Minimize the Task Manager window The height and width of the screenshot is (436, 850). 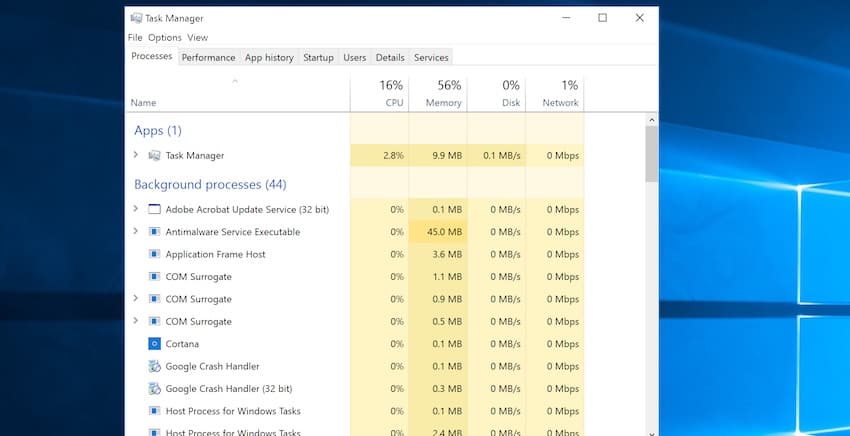point(566,18)
